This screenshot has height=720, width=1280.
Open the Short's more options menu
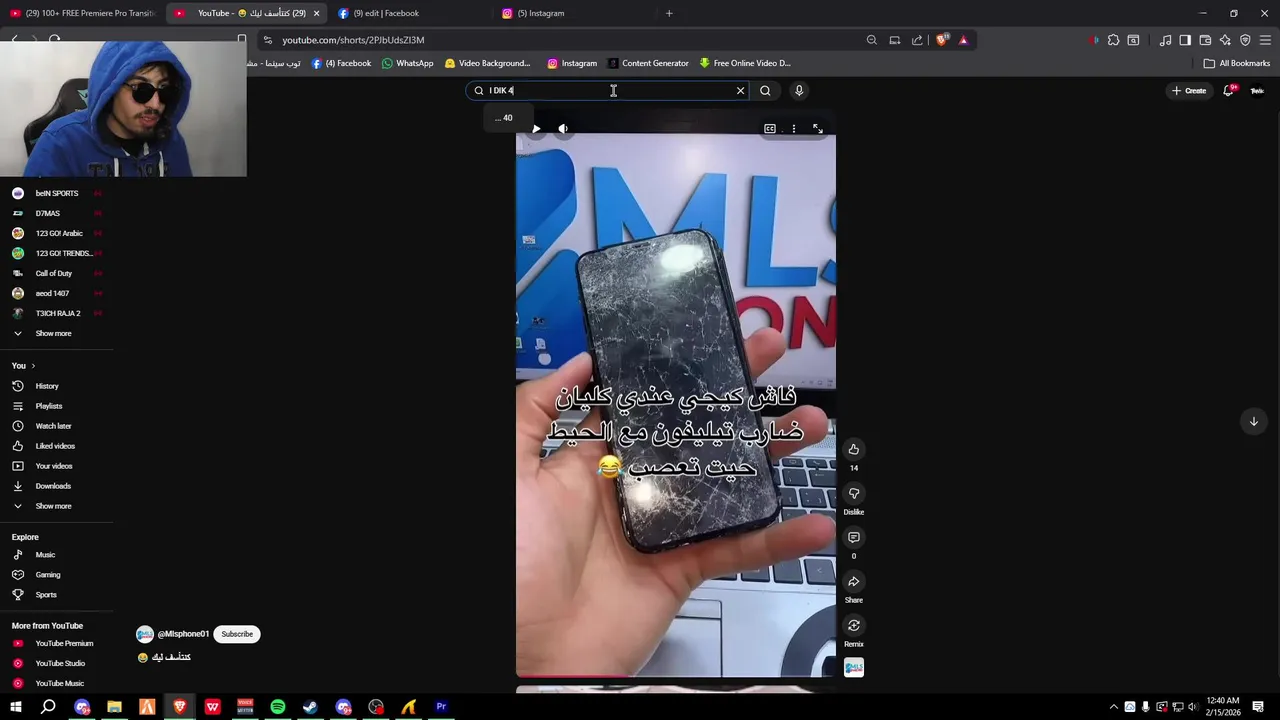[794, 129]
